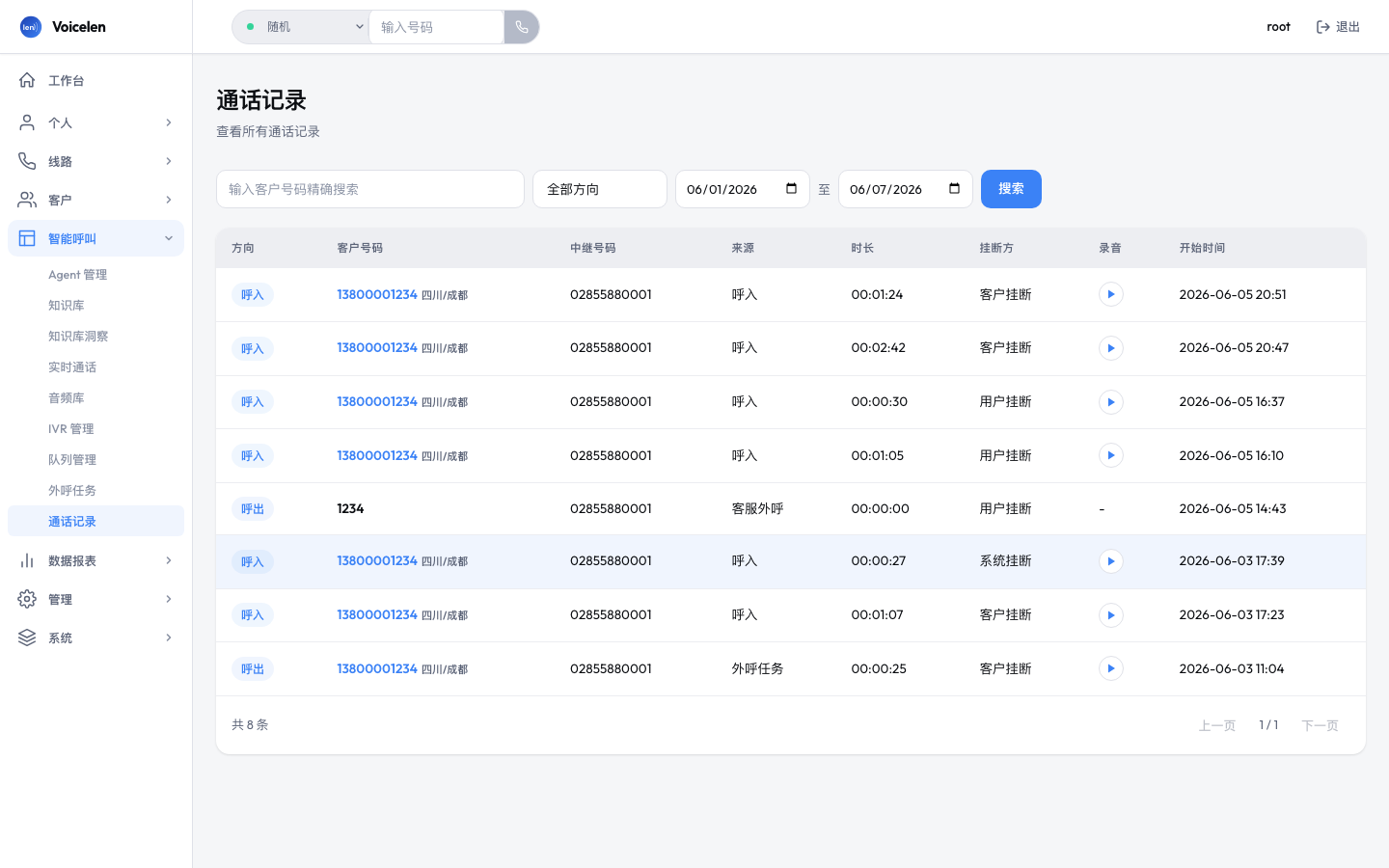Play recording of the 16:37 call
This screenshot has height=868, width=1389.
pos(1111,402)
